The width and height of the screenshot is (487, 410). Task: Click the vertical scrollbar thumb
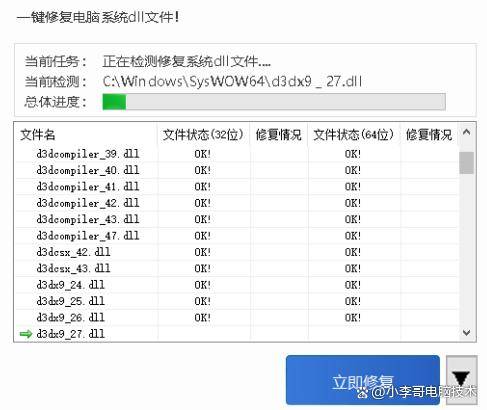466,163
